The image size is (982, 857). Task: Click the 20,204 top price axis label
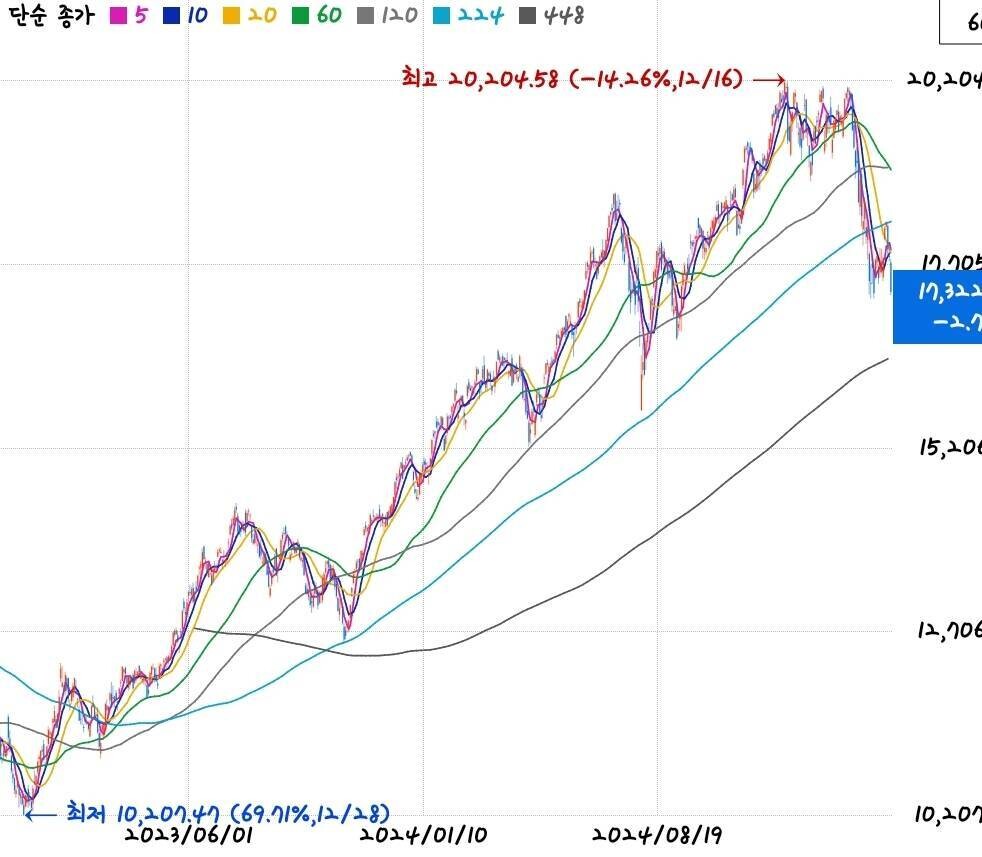point(943,82)
